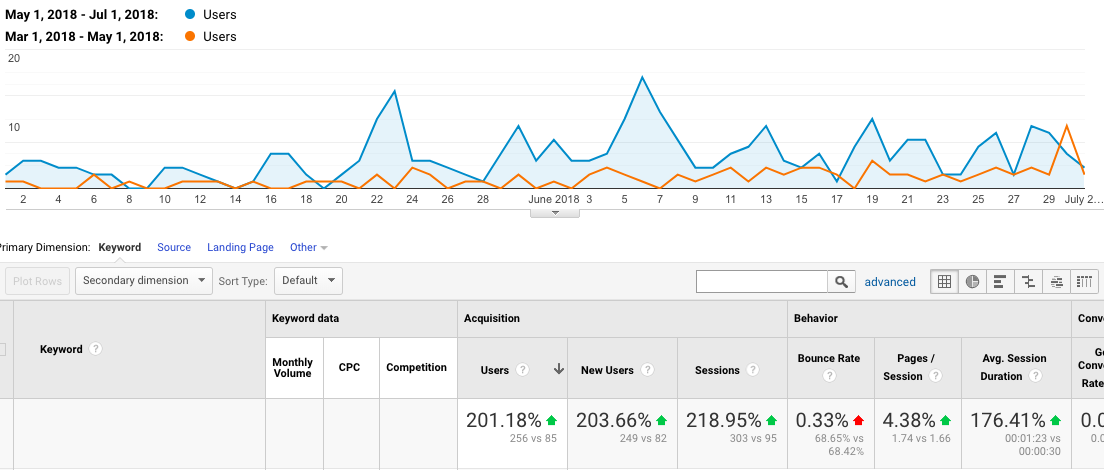The image size is (1104, 470).
Task: Click into the table search field
Action: pos(762,281)
